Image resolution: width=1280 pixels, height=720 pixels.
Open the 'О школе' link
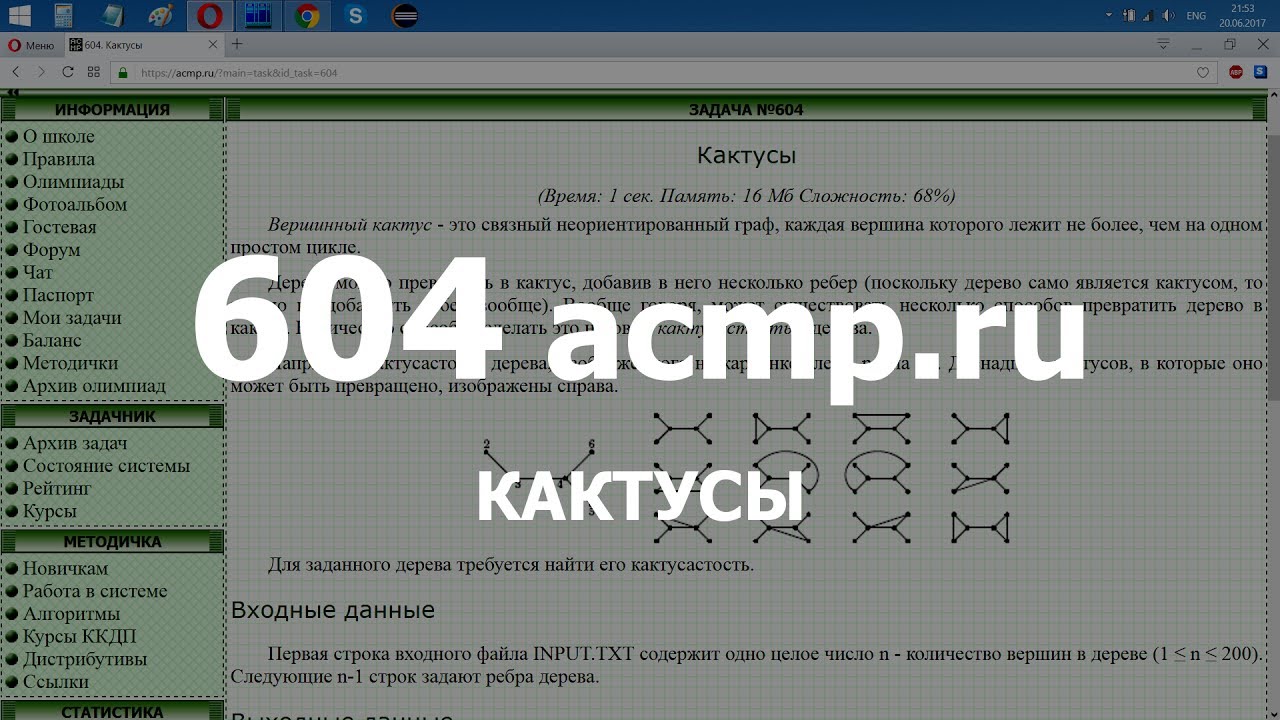pyautogui.click(x=59, y=137)
